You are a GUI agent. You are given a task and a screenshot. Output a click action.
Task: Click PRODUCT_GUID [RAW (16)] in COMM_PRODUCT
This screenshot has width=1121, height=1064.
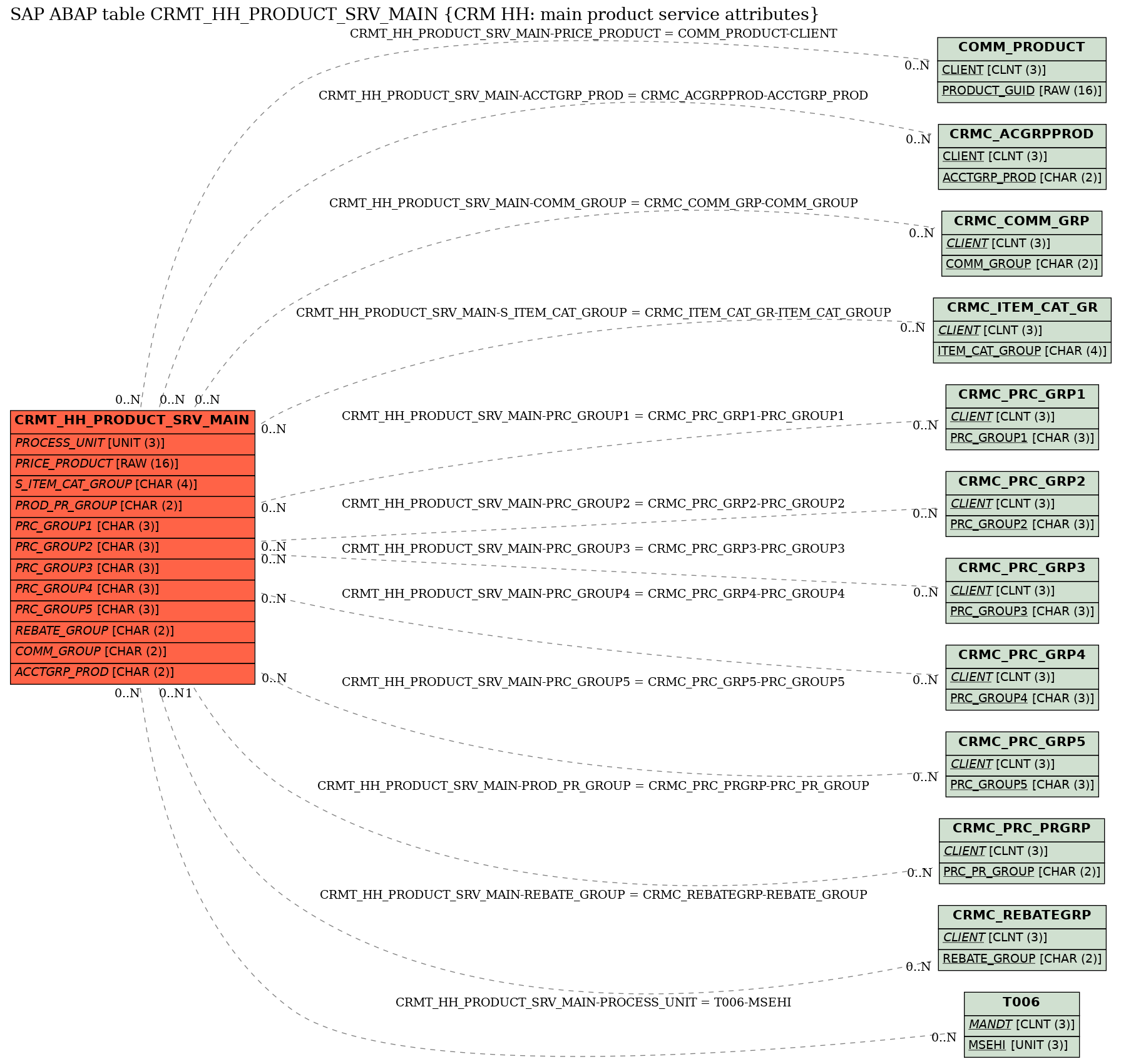(x=1021, y=91)
